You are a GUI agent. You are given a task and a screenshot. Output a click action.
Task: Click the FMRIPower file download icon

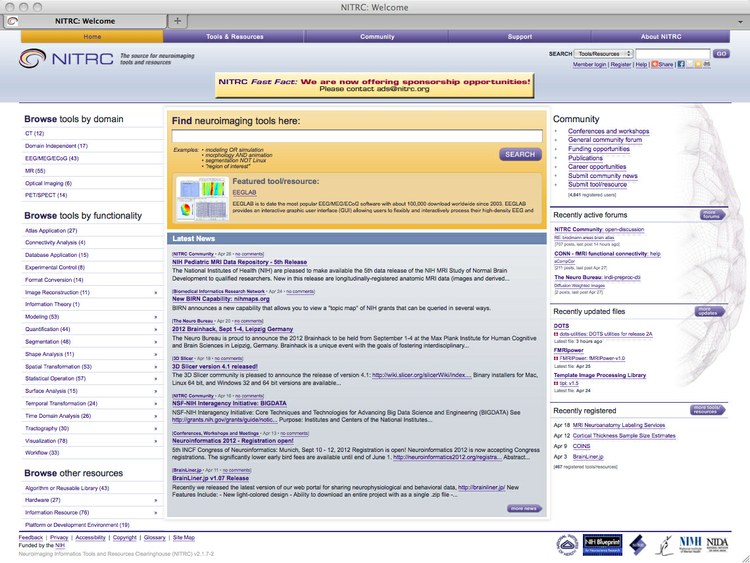[x=556, y=358]
